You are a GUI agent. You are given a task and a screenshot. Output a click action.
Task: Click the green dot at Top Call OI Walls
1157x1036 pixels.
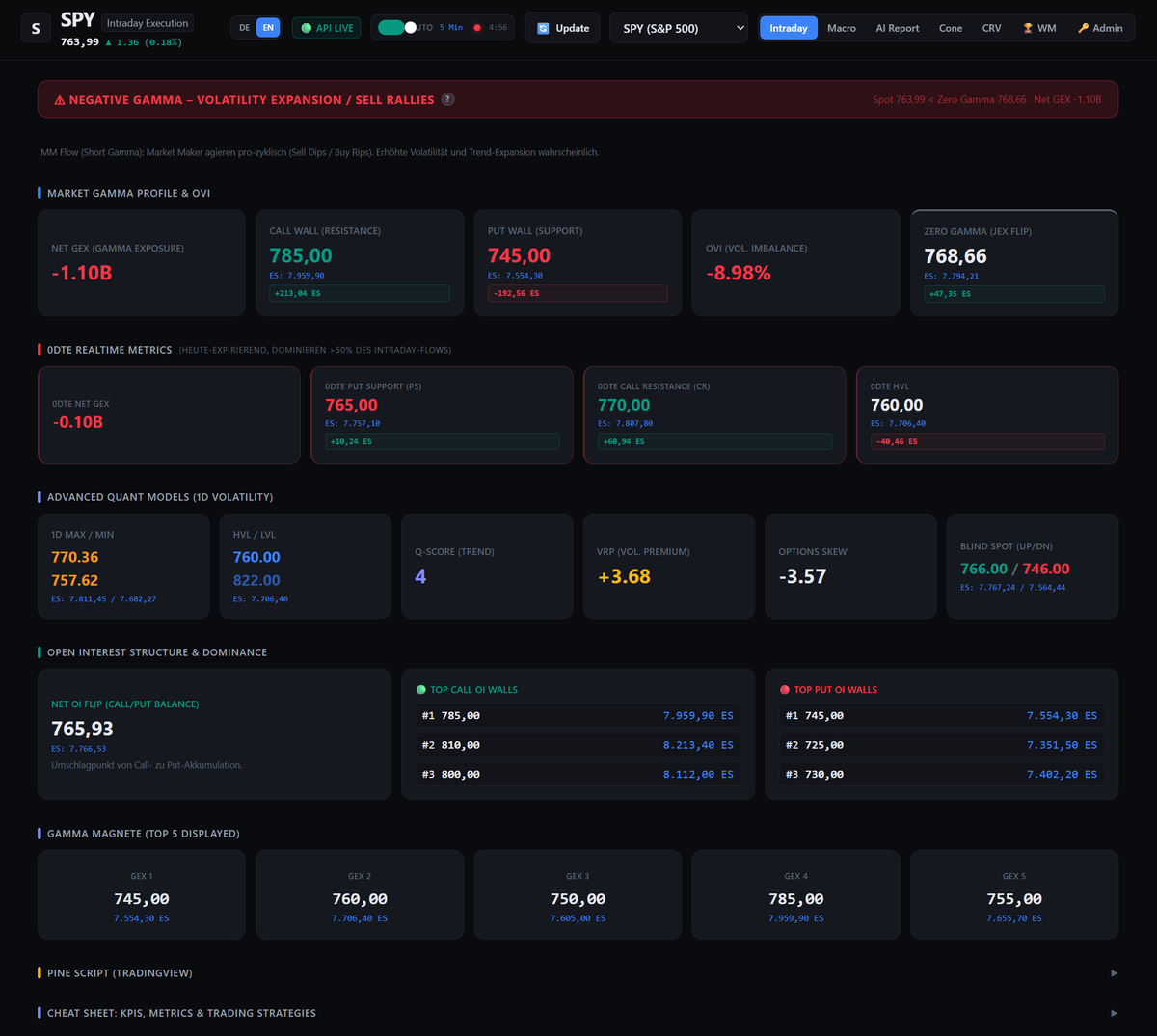420,690
